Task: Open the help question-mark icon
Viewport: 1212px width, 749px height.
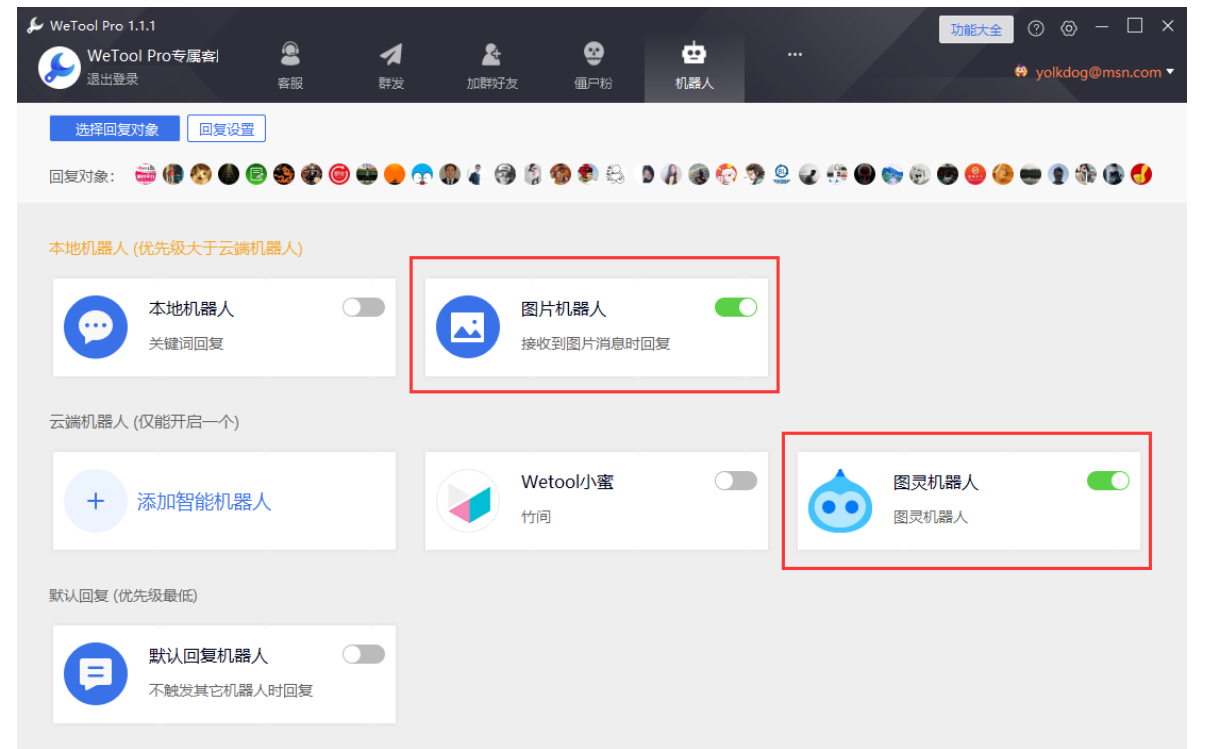Action: pyautogui.click(x=1036, y=29)
